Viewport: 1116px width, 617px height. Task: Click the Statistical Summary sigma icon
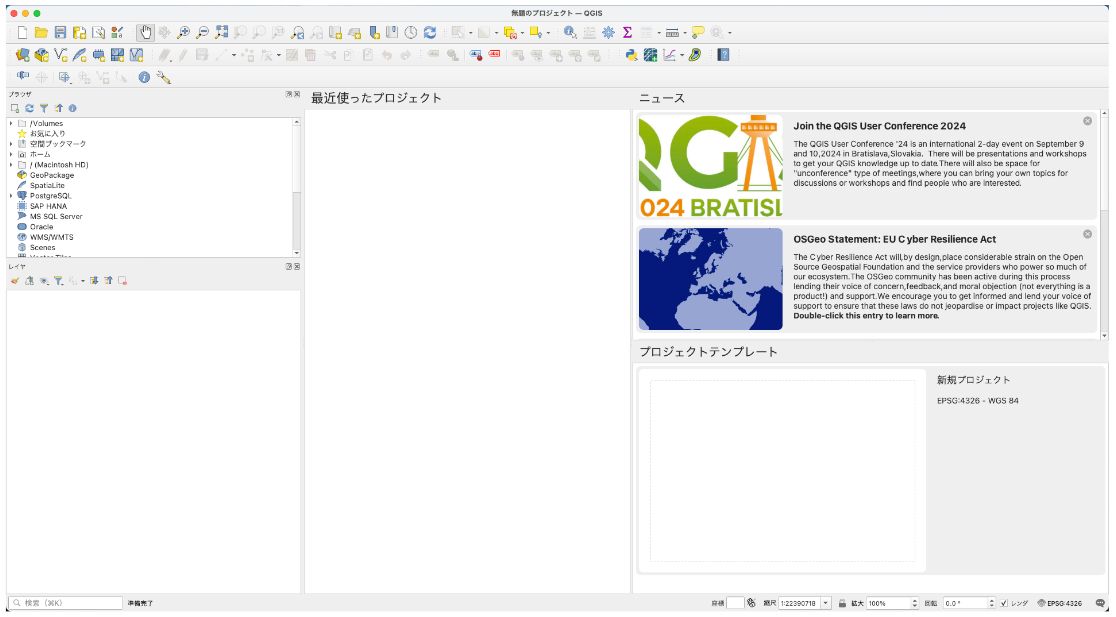tap(627, 33)
